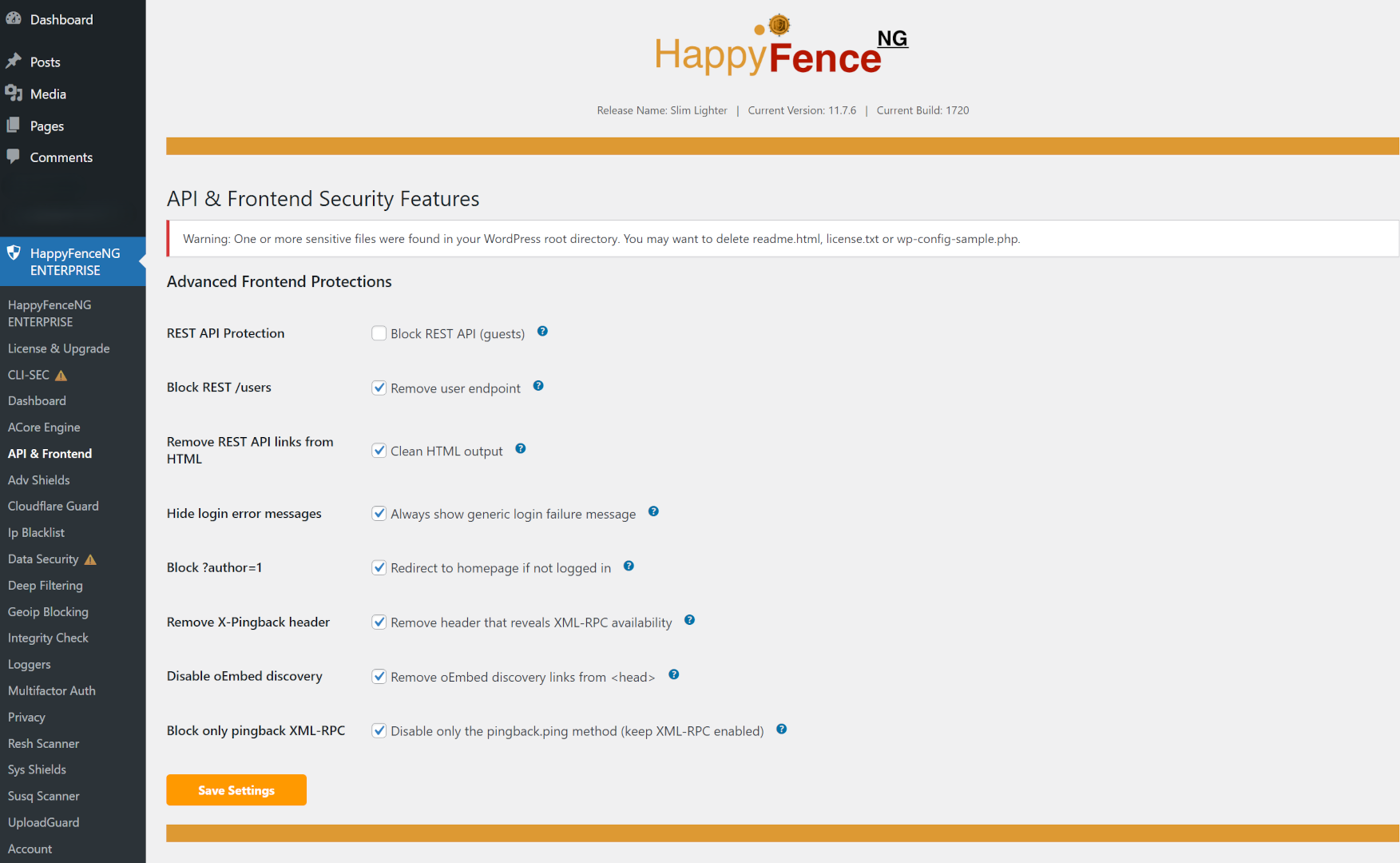
Task: Open the Media library icon
Action: coord(14,93)
